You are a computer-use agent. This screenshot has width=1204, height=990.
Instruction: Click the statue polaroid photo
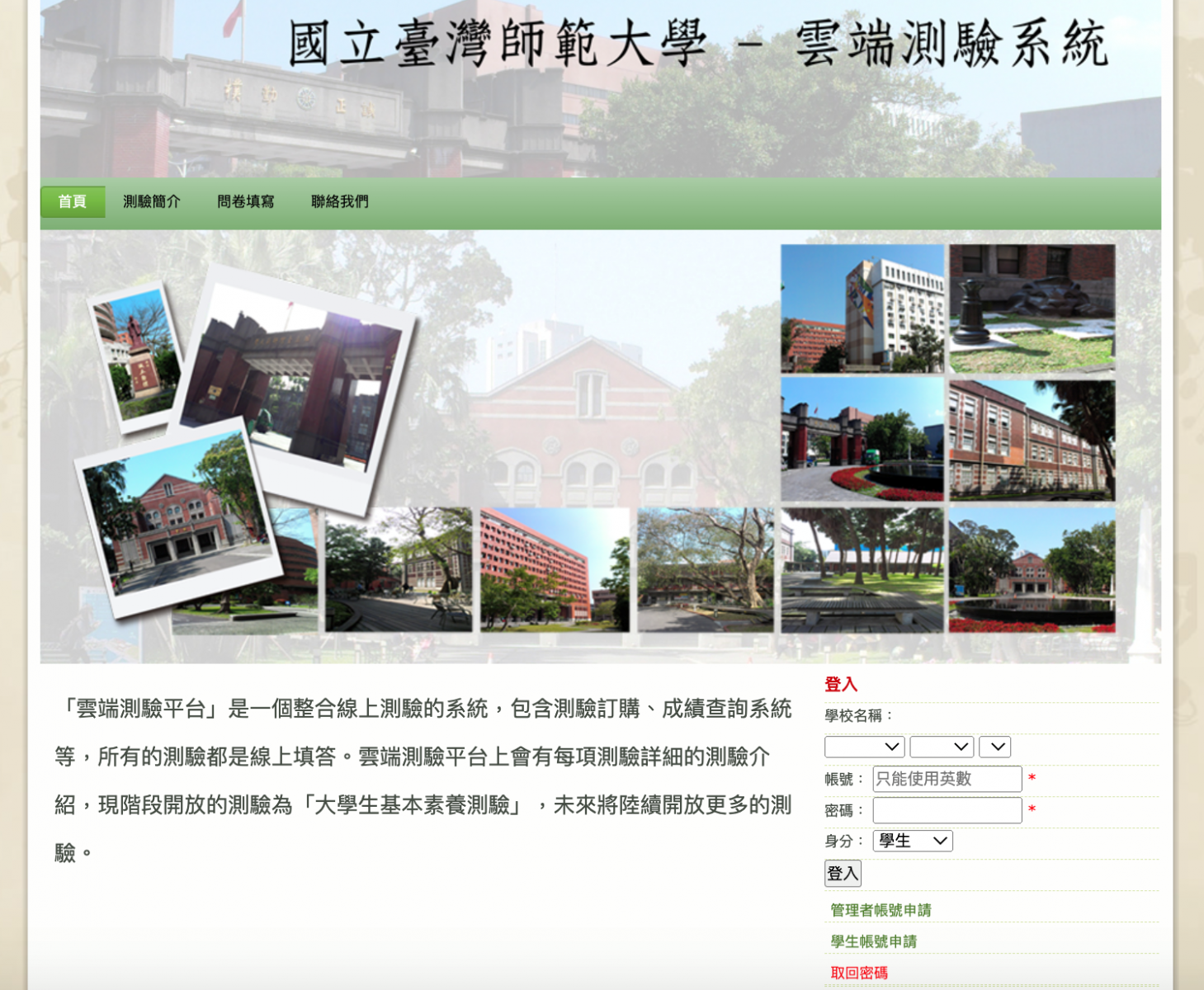point(135,356)
